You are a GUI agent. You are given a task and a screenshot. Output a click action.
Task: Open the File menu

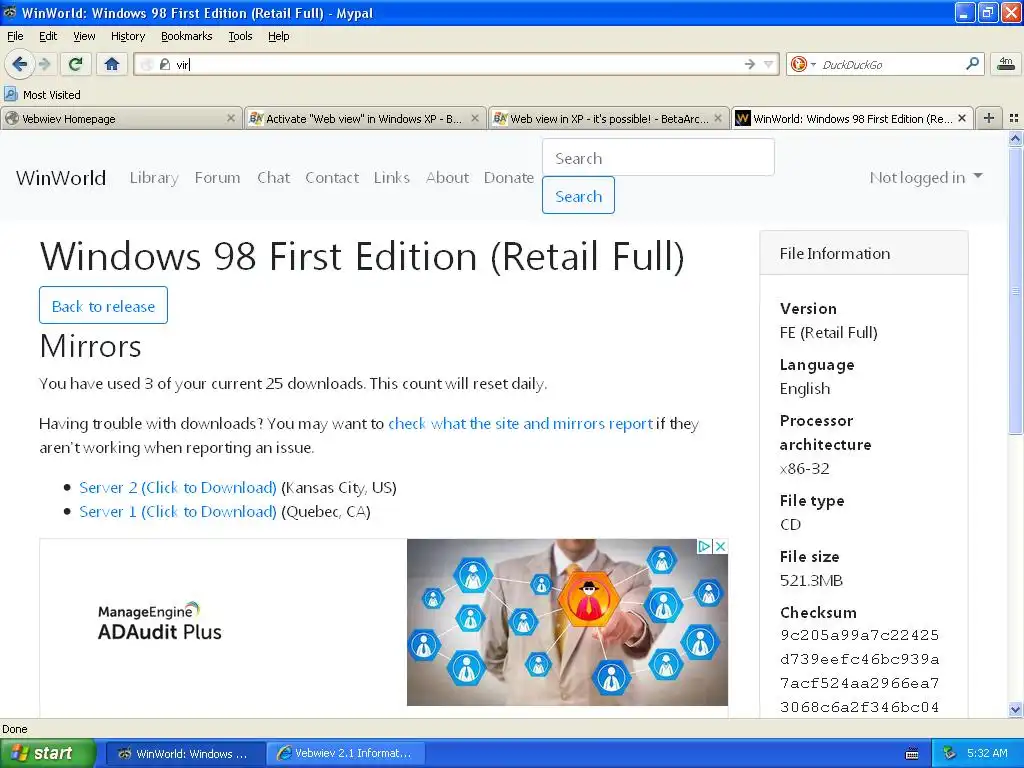pos(15,36)
